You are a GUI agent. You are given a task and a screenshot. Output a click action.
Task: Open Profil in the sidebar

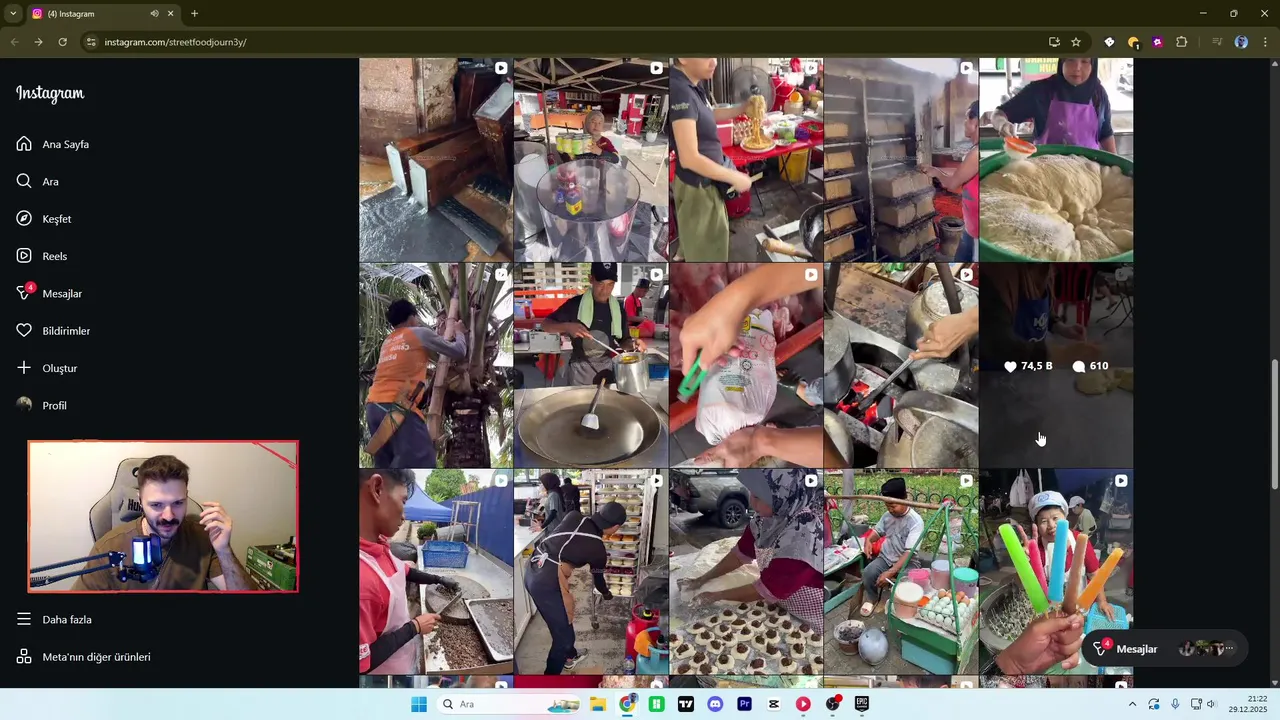(42, 405)
